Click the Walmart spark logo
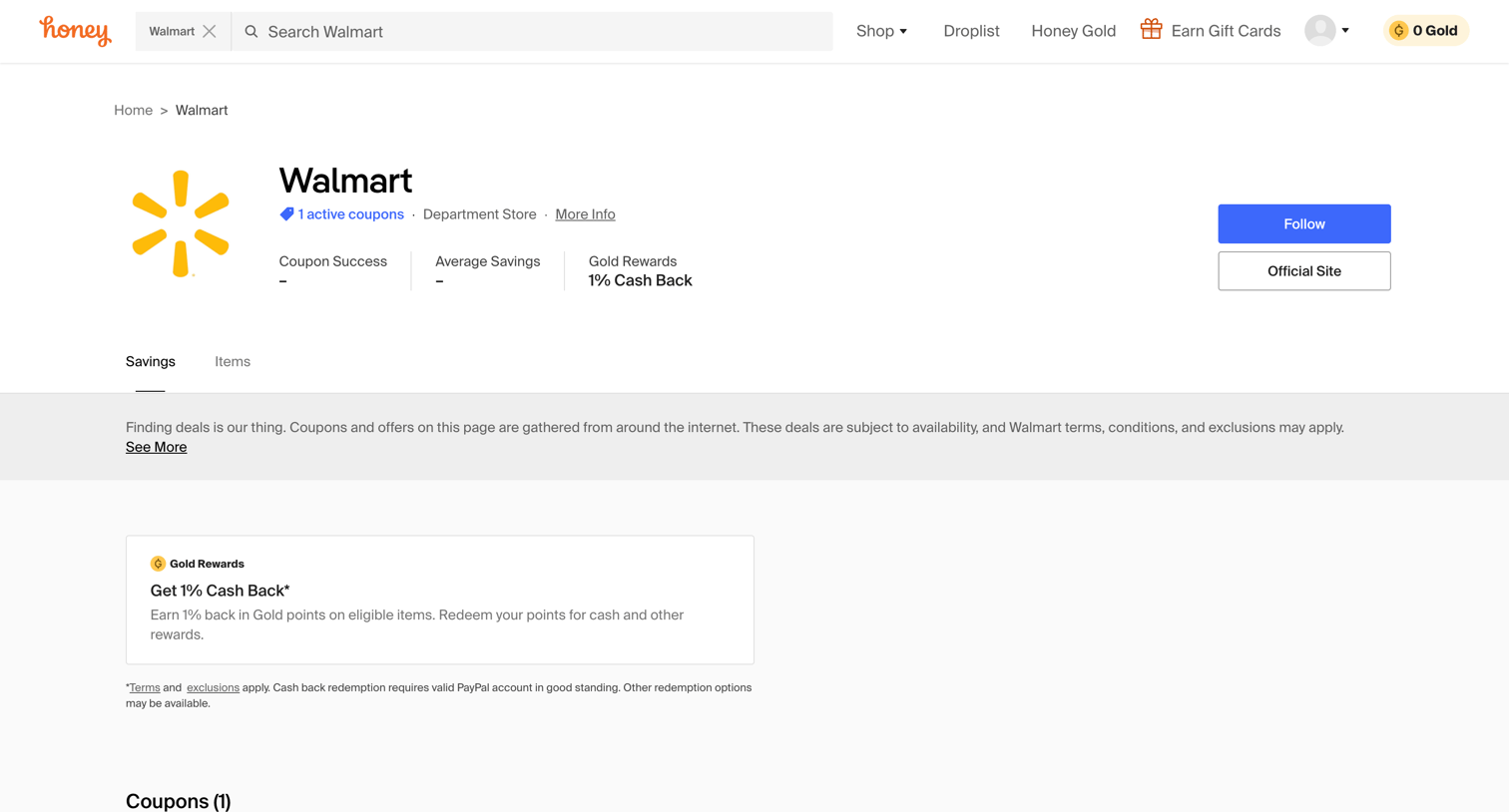1509x812 pixels. (x=181, y=223)
